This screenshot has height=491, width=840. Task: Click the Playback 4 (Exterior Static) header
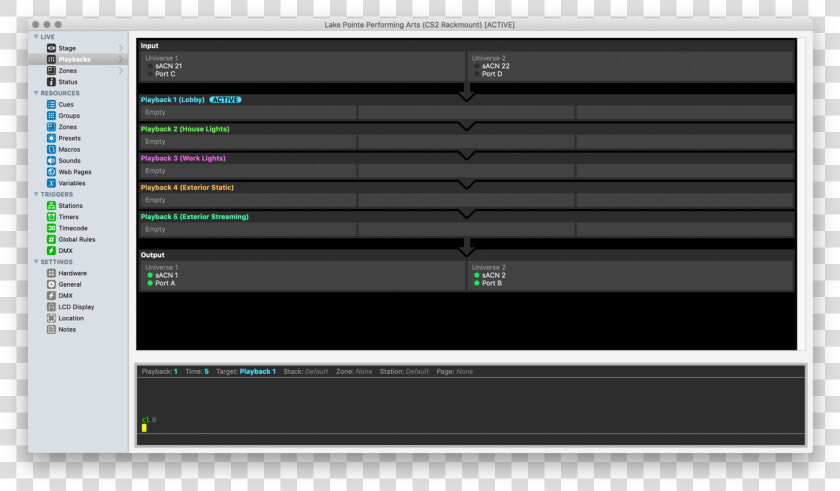[x=187, y=187]
